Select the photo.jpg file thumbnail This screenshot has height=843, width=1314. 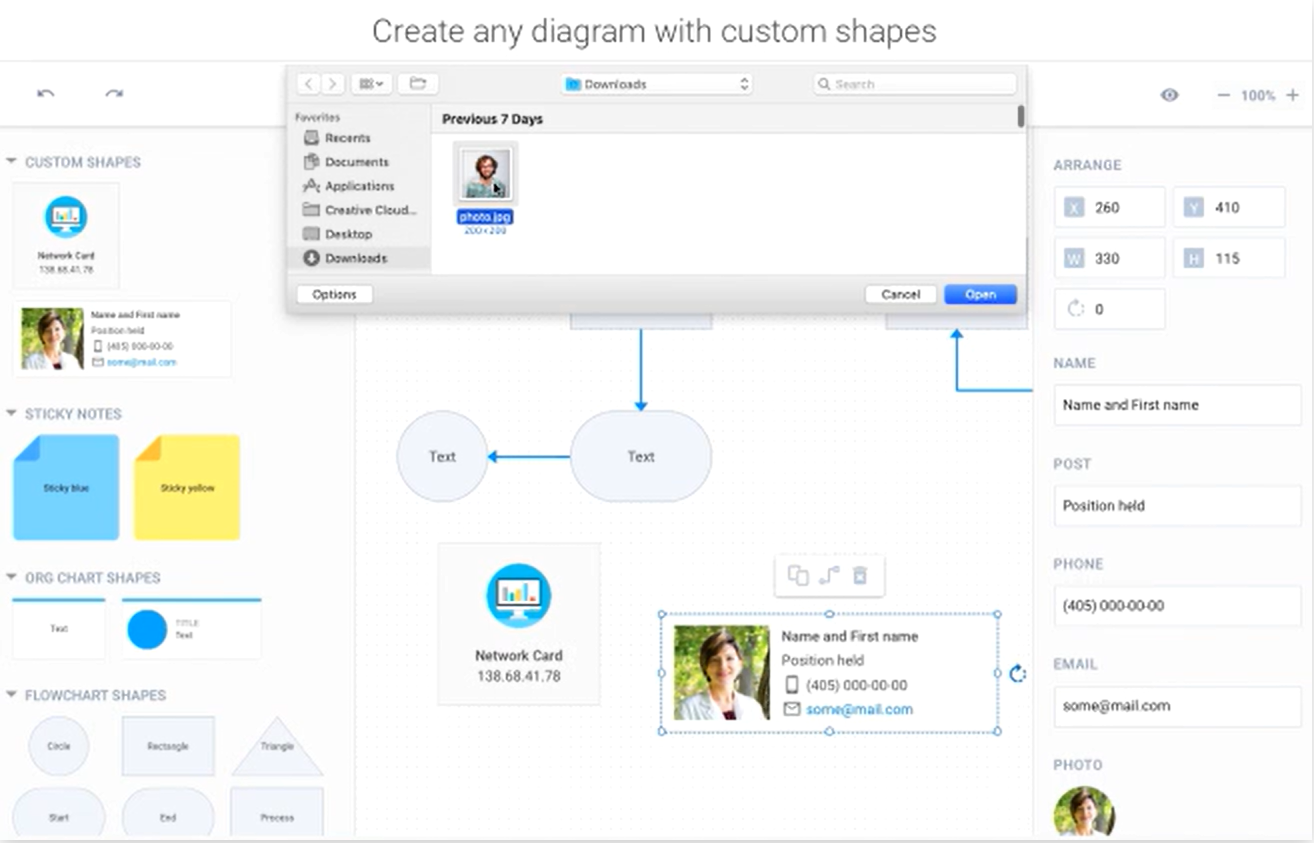click(486, 174)
